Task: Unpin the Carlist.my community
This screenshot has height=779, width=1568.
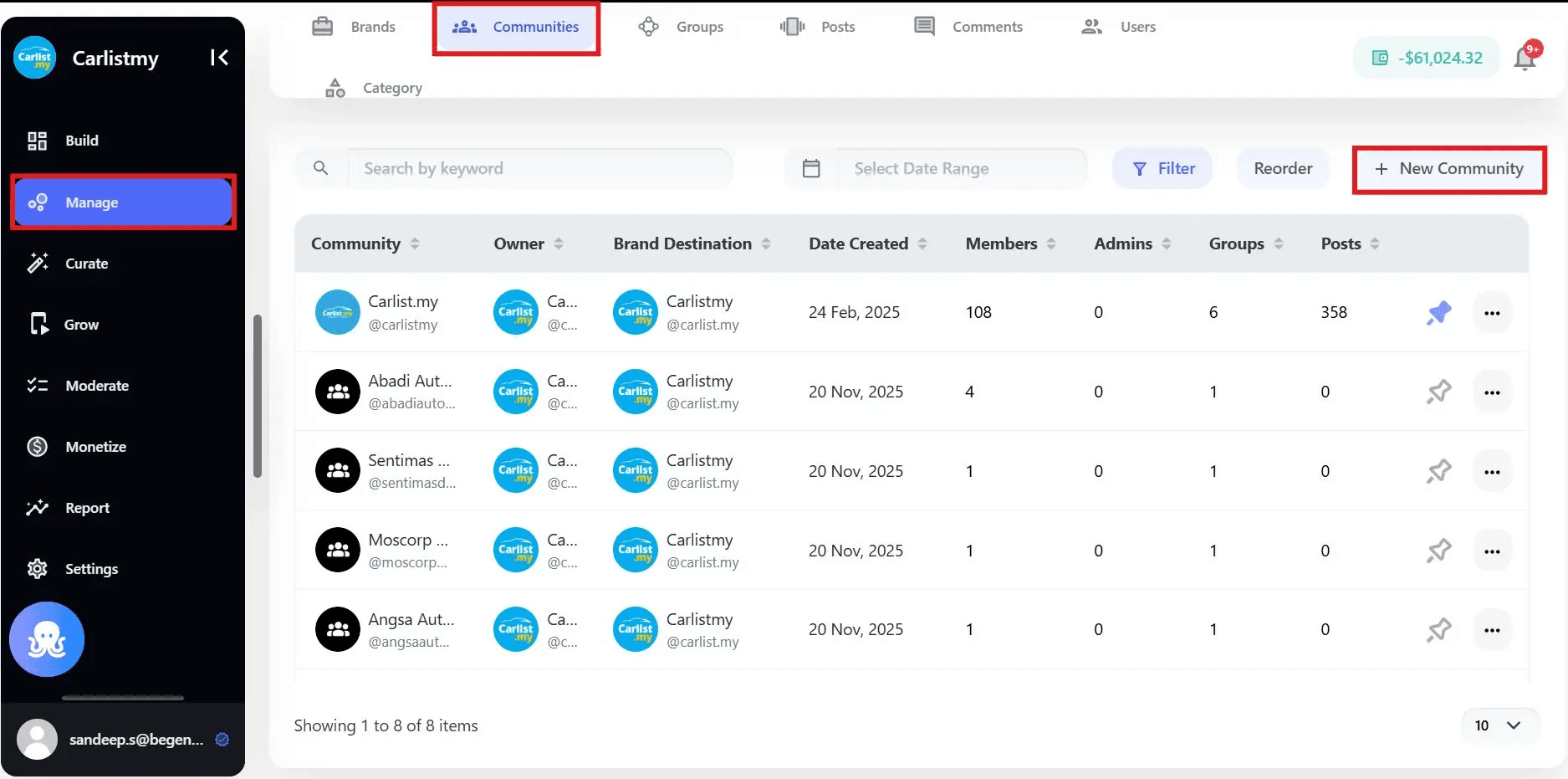Action: [x=1439, y=313]
